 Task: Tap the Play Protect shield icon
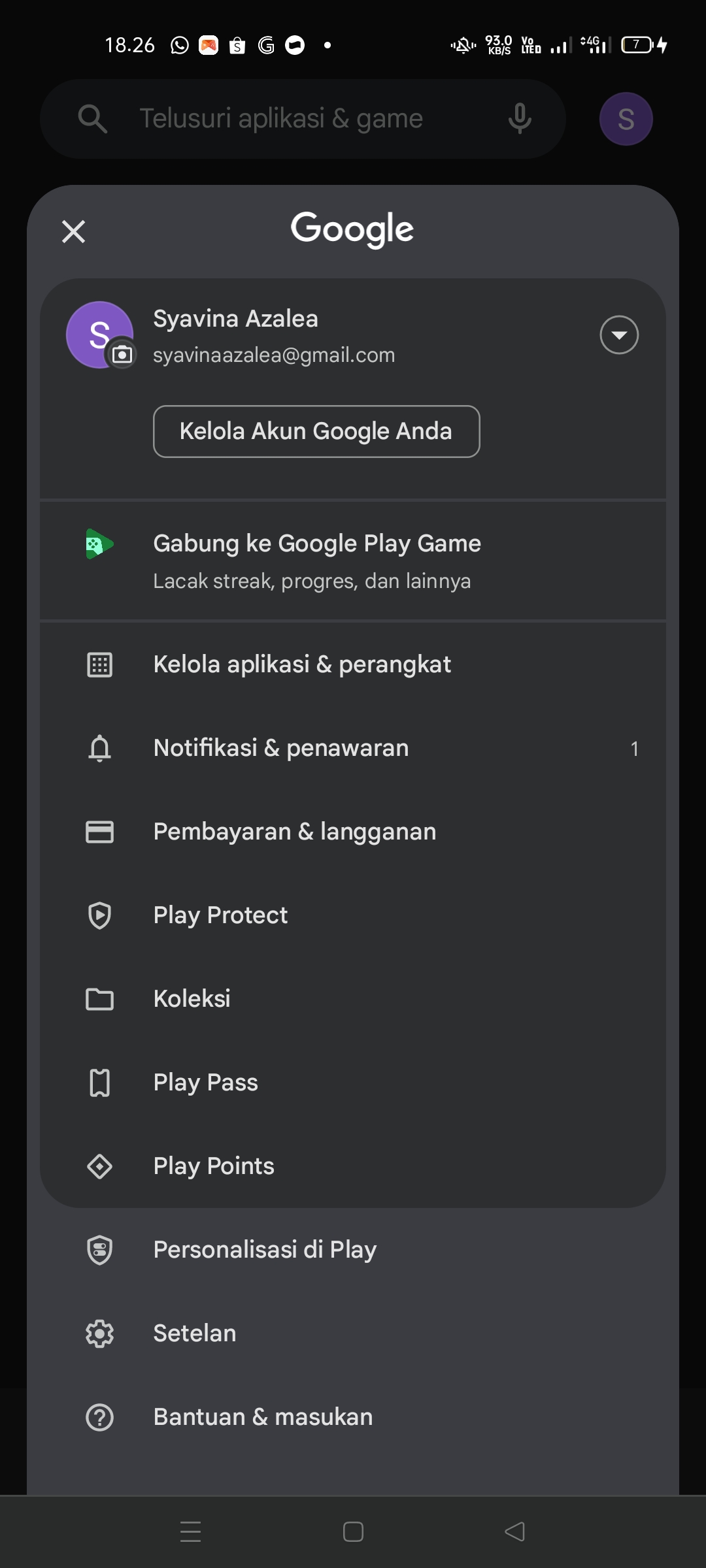point(99,915)
